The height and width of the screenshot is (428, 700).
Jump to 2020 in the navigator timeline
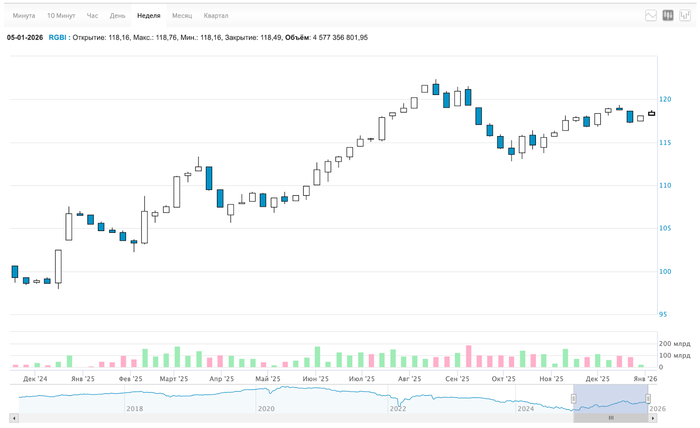click(265, 409)
